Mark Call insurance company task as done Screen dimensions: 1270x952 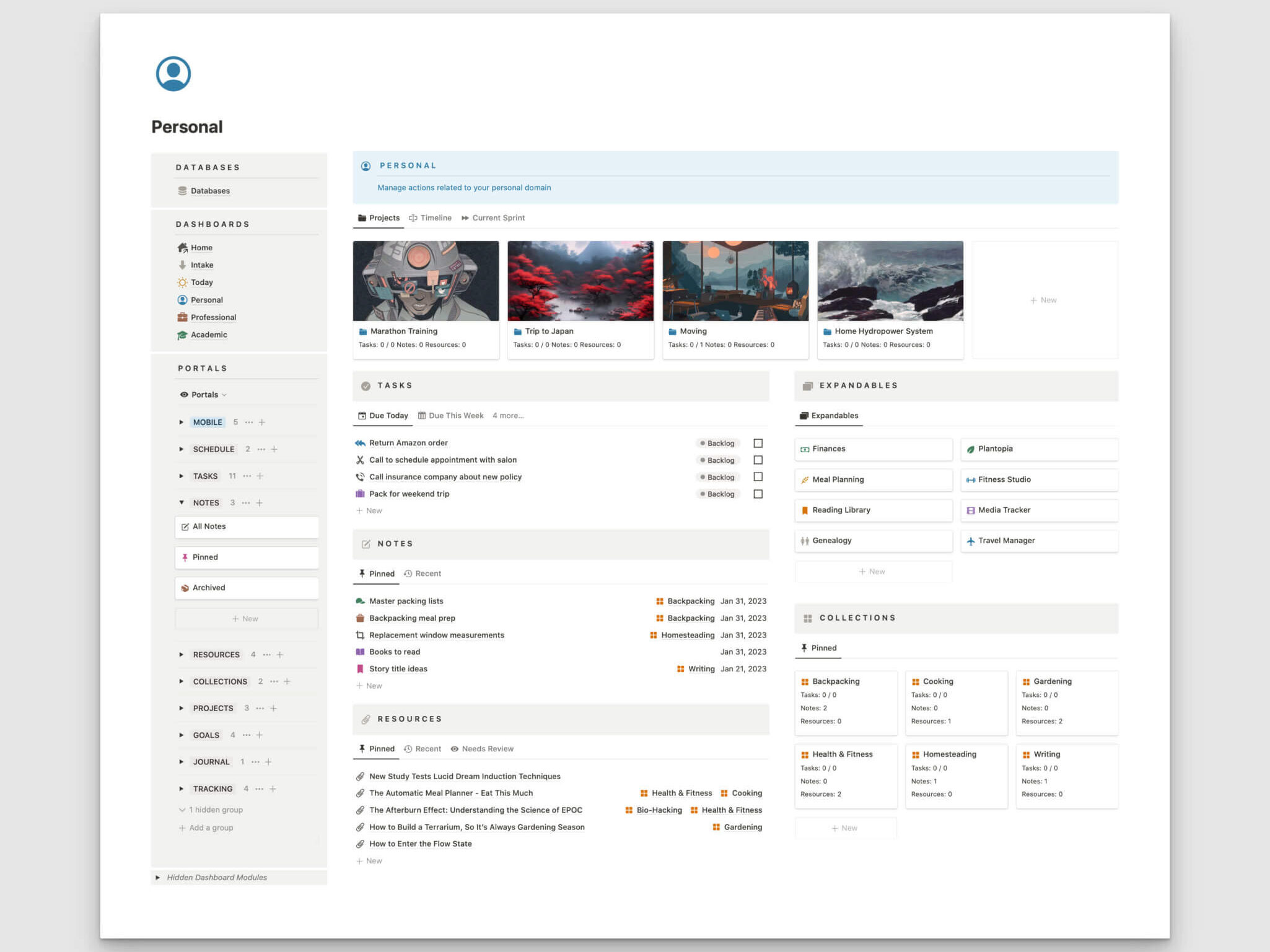tap(758, 477)
